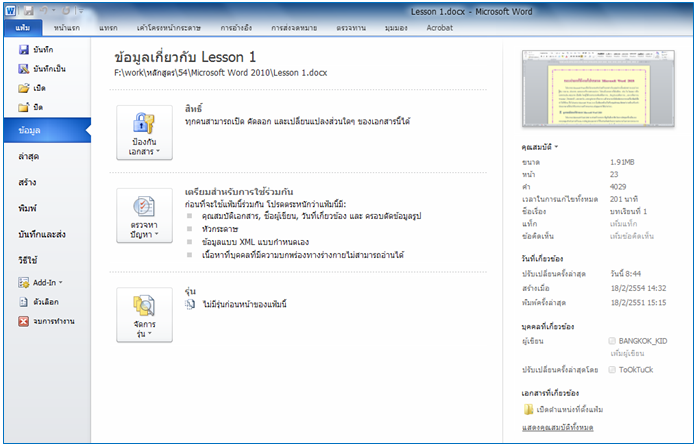Click the Save icon in quick access toolbar

click(28, 11)
